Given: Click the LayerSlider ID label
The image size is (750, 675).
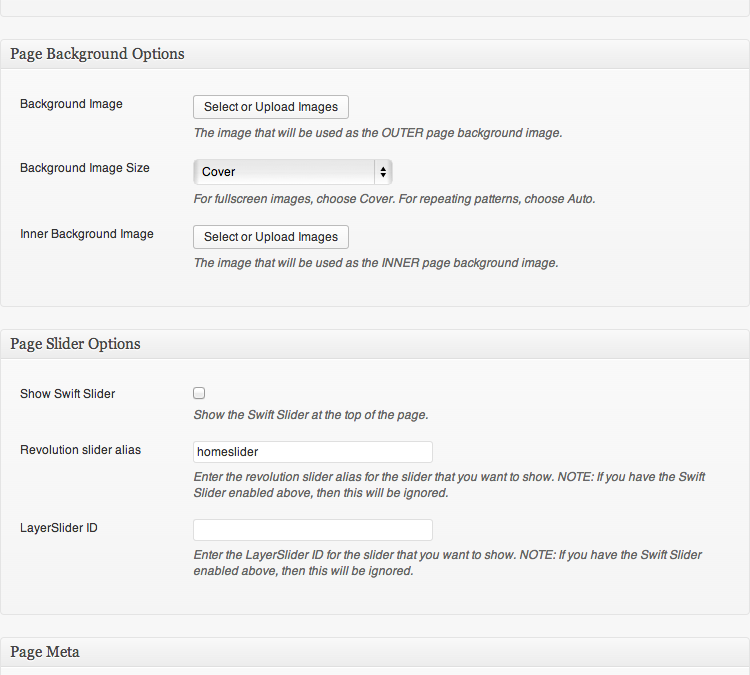Looking at the screenshot, I should (x=59, y=528).
